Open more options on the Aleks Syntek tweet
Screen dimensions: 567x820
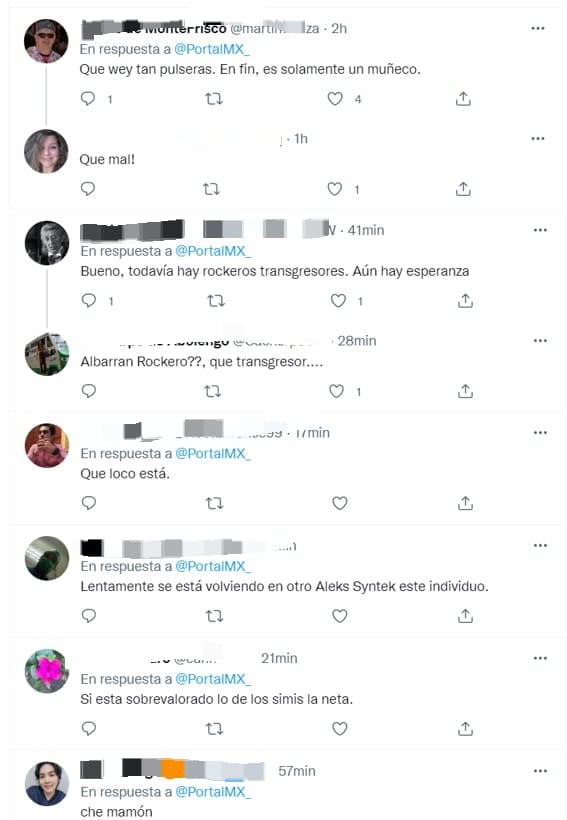click(x=540, y=545)
